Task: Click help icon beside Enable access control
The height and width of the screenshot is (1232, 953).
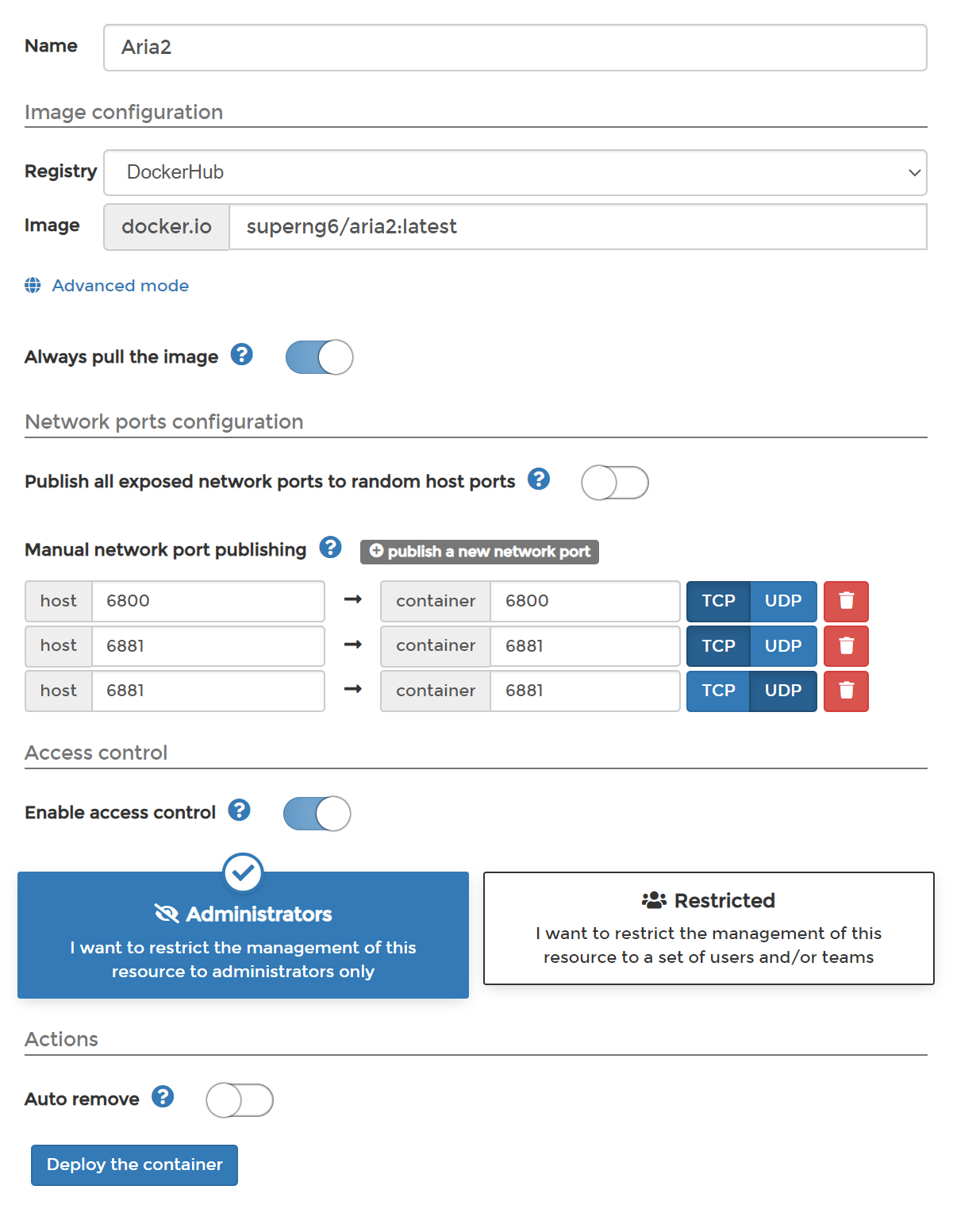Action: 239,810
